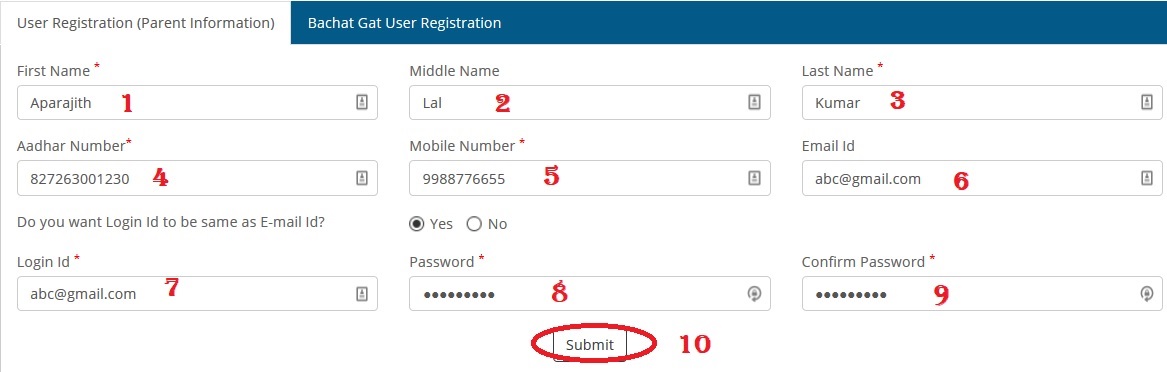This screenshot has height=372, width=1167.
Task: Focus the Aadhar Number input field
Action: [197, 178]
